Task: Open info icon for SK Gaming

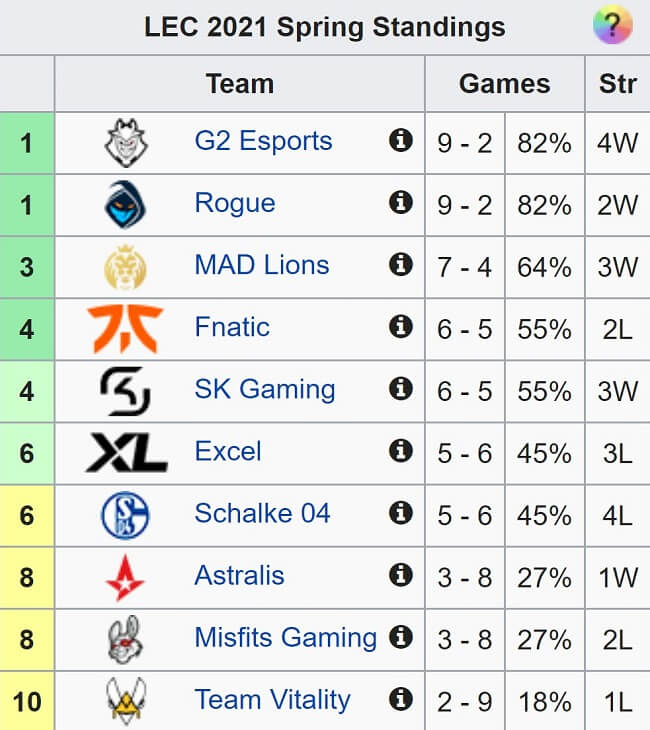Action: (401, 389)
